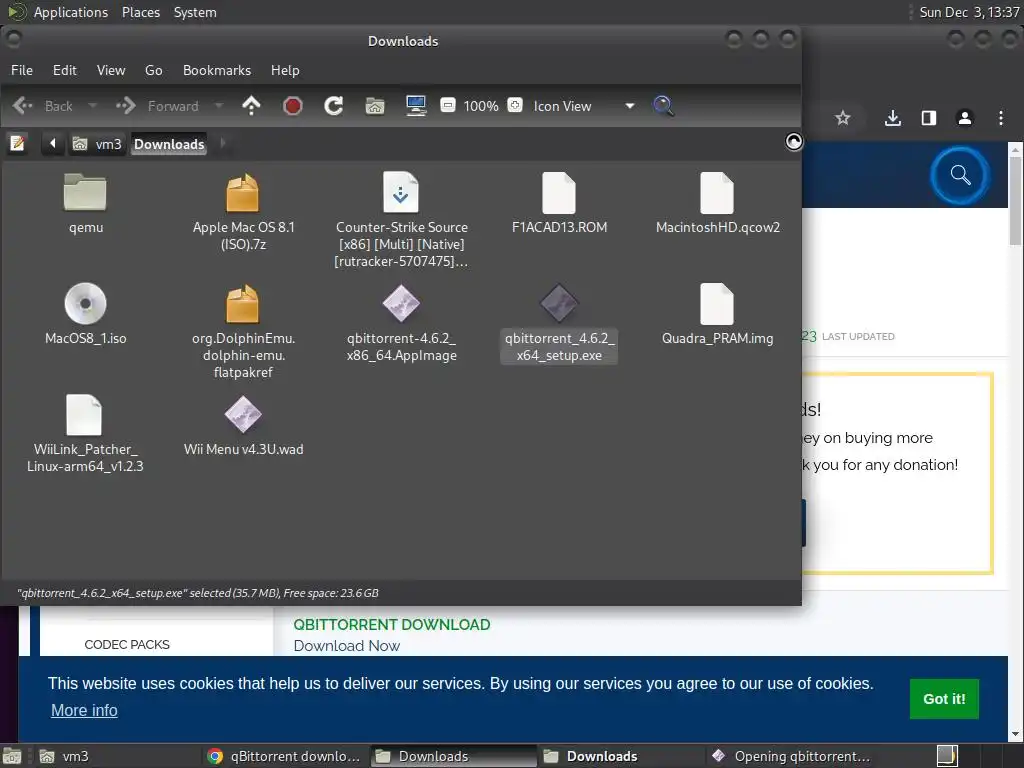Open the Bookmarks menu
Viewport: 1024px width, 768px height.
pos(217,70)
